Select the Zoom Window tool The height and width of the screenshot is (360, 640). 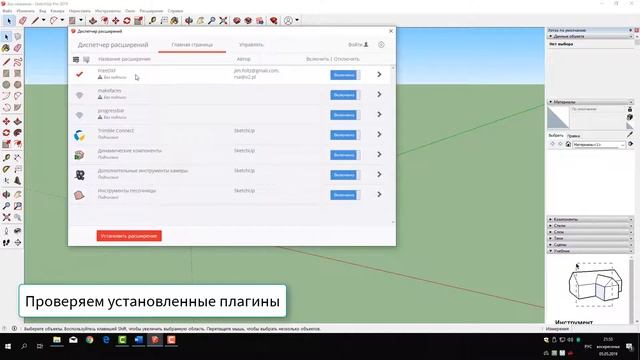click(x=18, y=206)
